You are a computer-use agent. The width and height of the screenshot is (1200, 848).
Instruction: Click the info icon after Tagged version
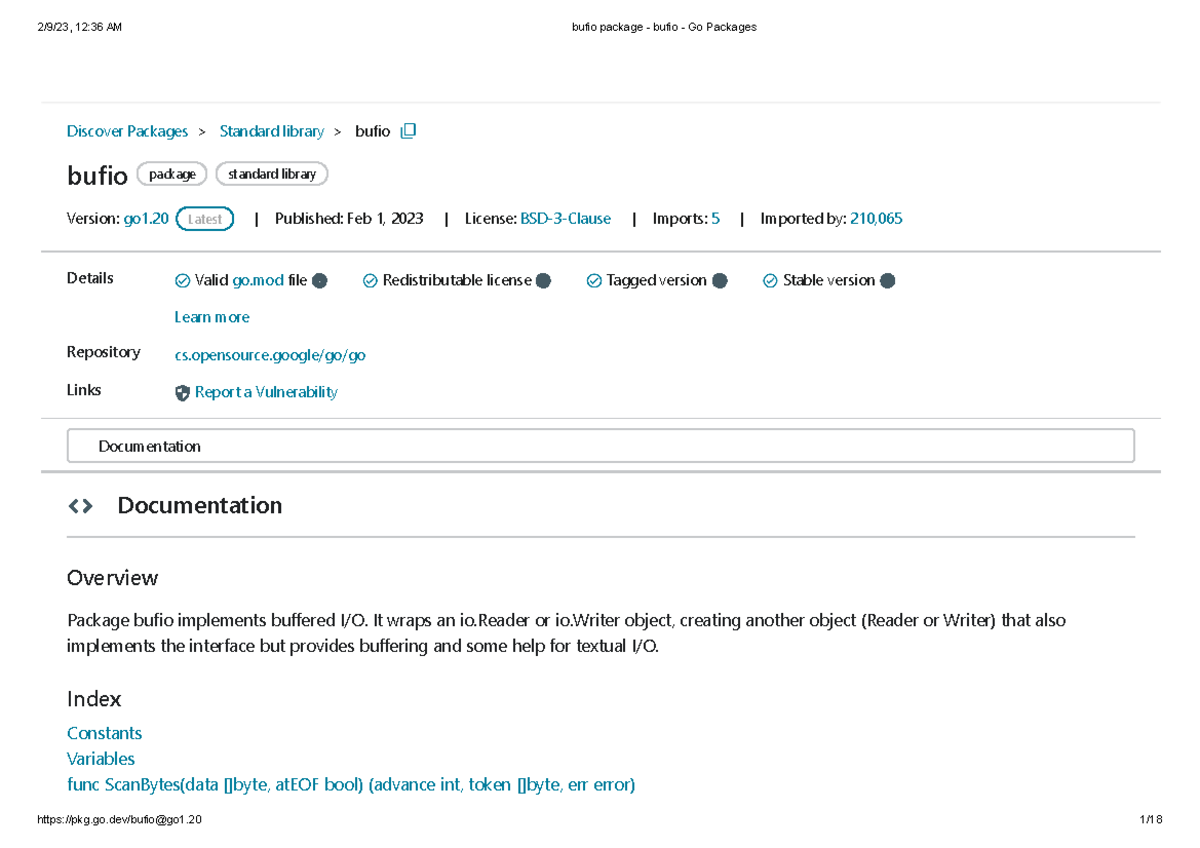coord(719,280)
